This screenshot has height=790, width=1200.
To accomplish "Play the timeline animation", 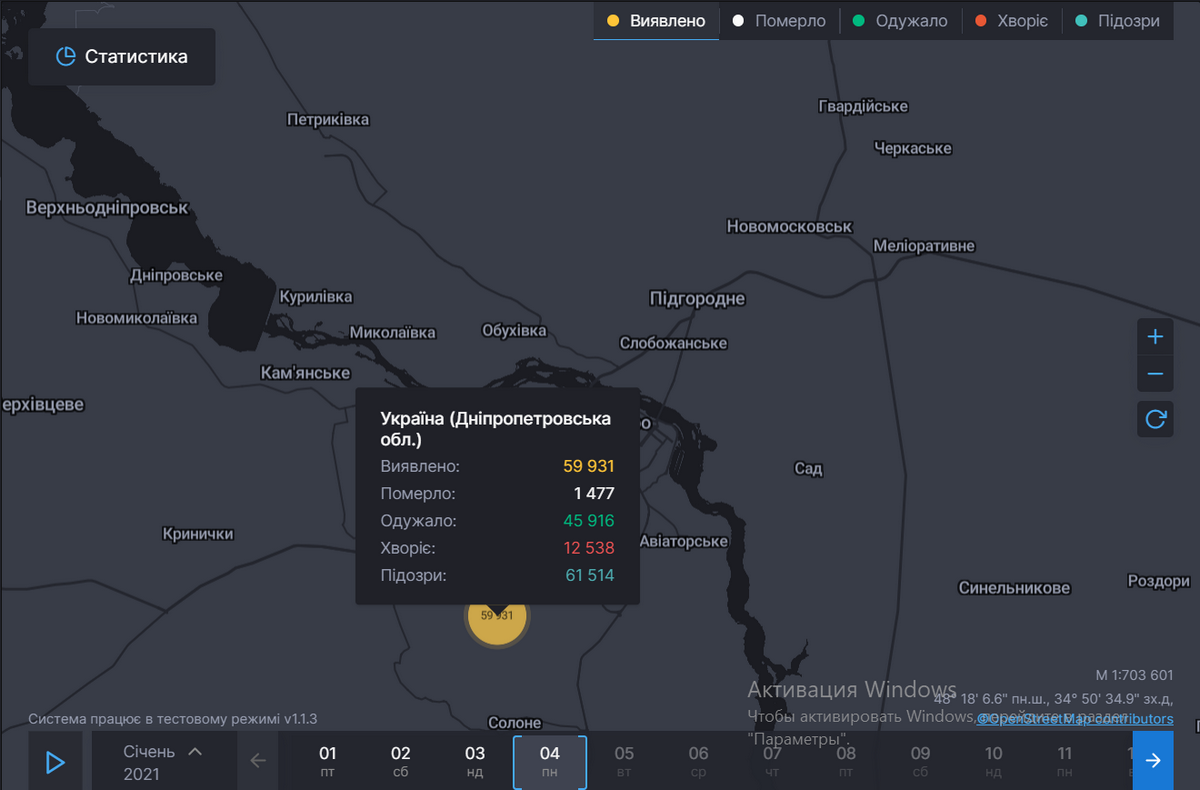I will [55, 762].
